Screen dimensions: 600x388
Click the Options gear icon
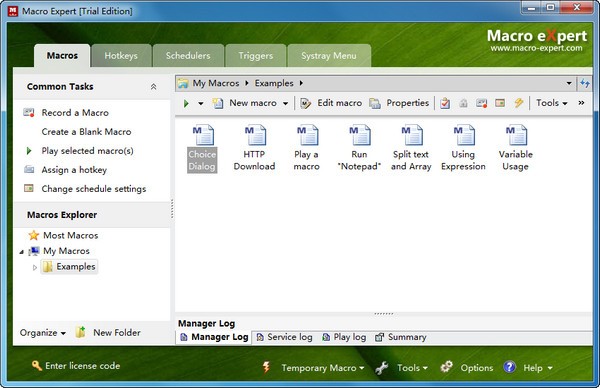coord(446,367)
